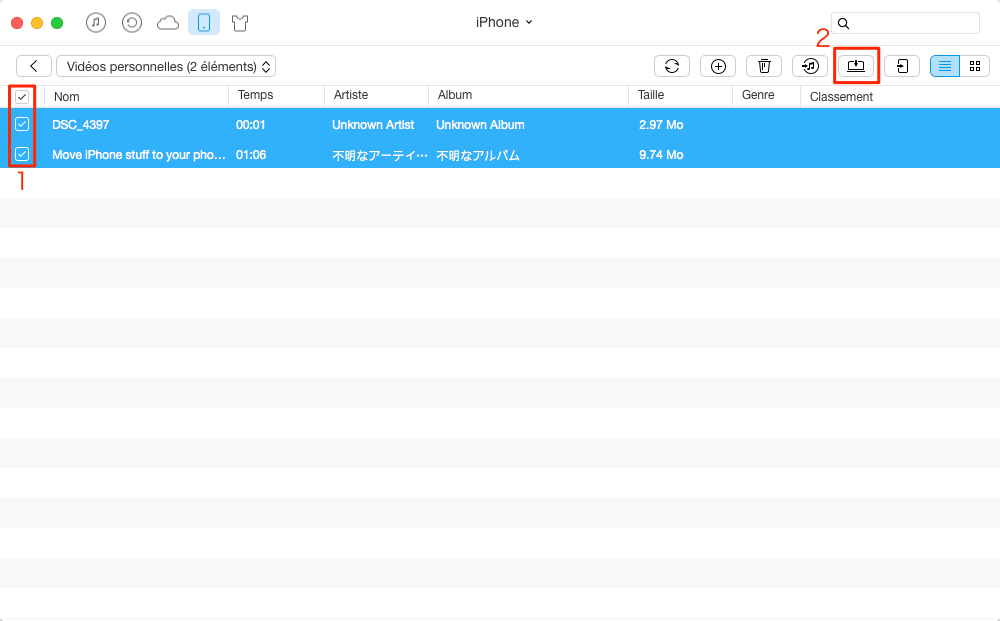The height and width of the screenshot is (621, 1000).
Task: Click the Unknown Album cell
Action: tap(480, 125)
